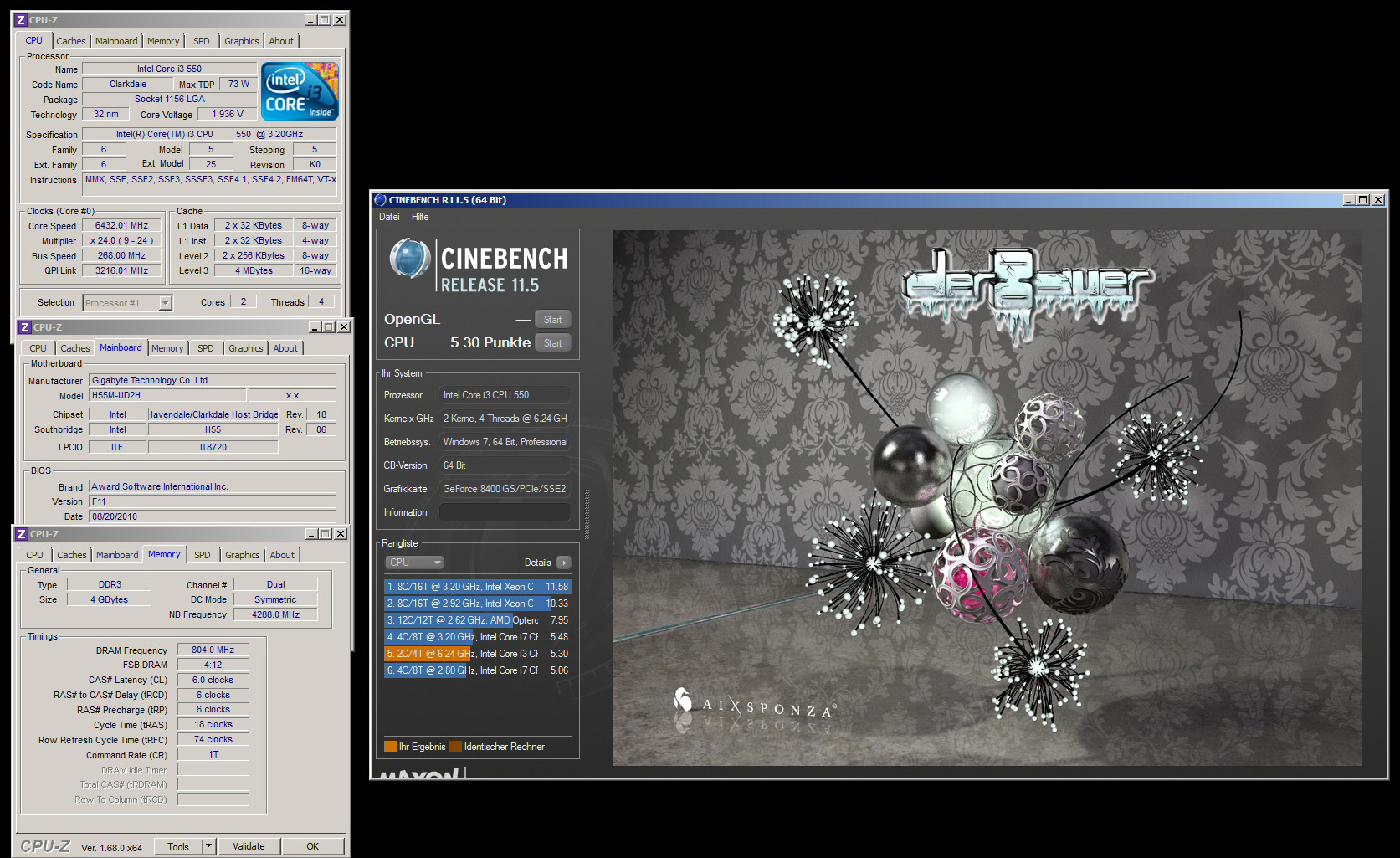Click the Details arrow icon in Rangliste

click(564, 563)
